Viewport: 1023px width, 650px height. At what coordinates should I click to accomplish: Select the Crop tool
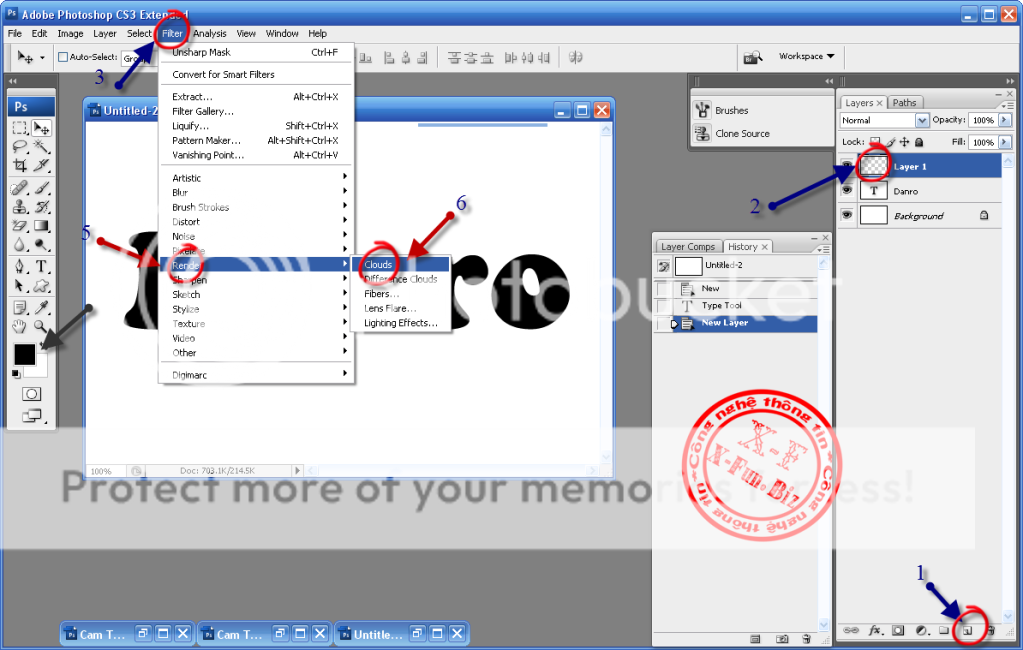pos(20,166)
